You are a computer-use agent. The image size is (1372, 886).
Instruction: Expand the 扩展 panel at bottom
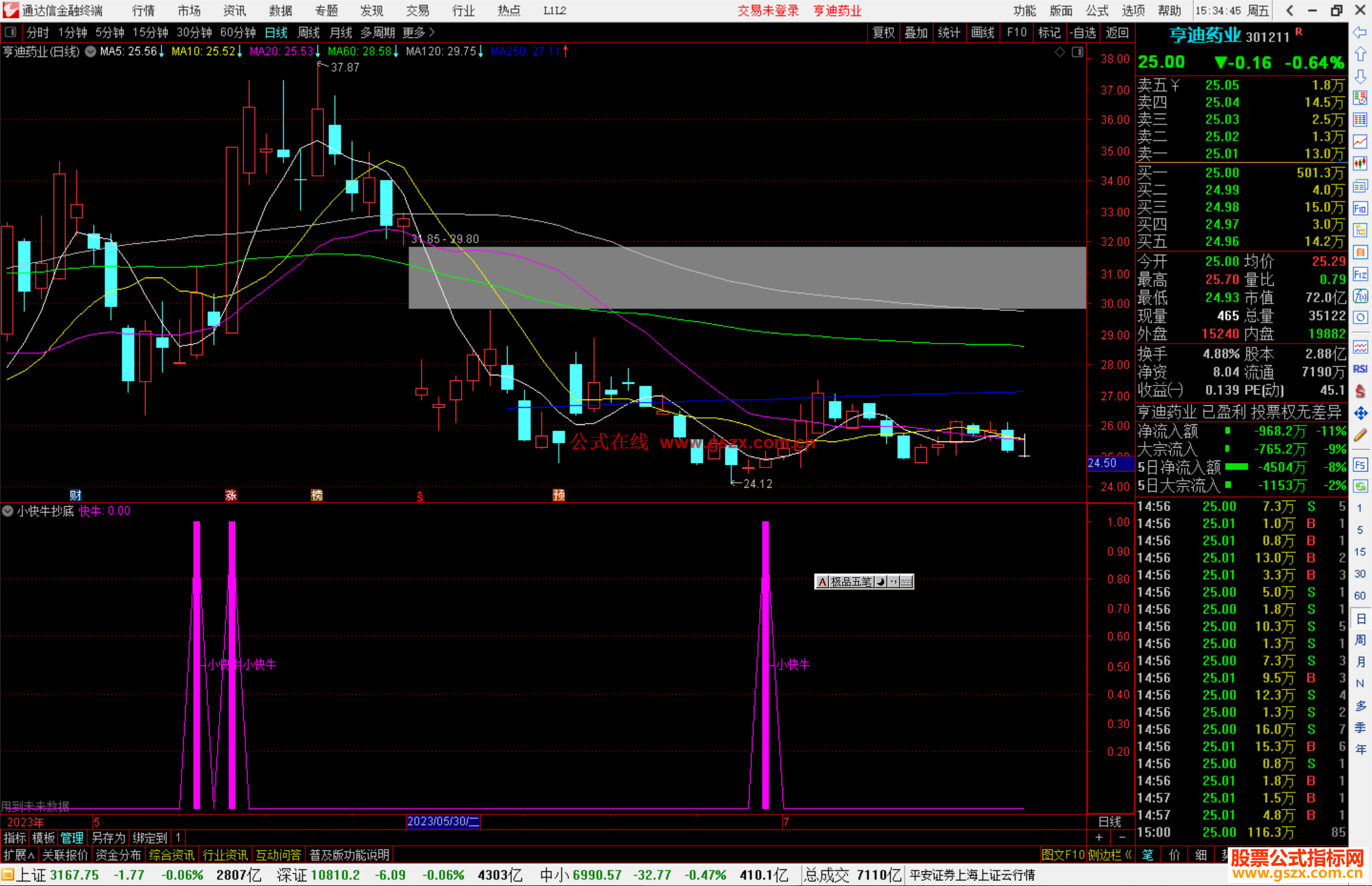pos(19,855)
